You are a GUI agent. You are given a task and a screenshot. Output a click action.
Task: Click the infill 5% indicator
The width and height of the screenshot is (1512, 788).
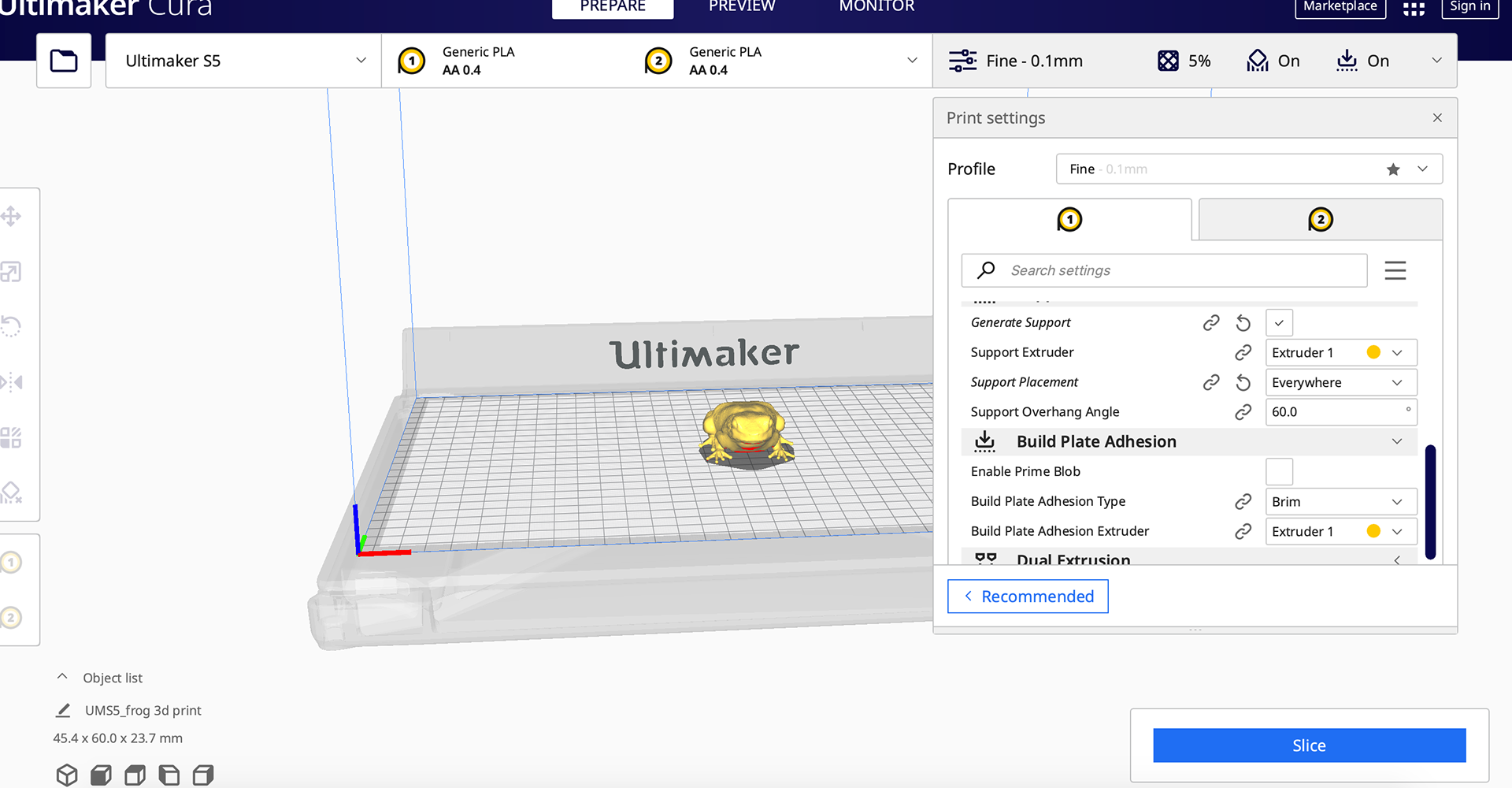pos(1184,61)
